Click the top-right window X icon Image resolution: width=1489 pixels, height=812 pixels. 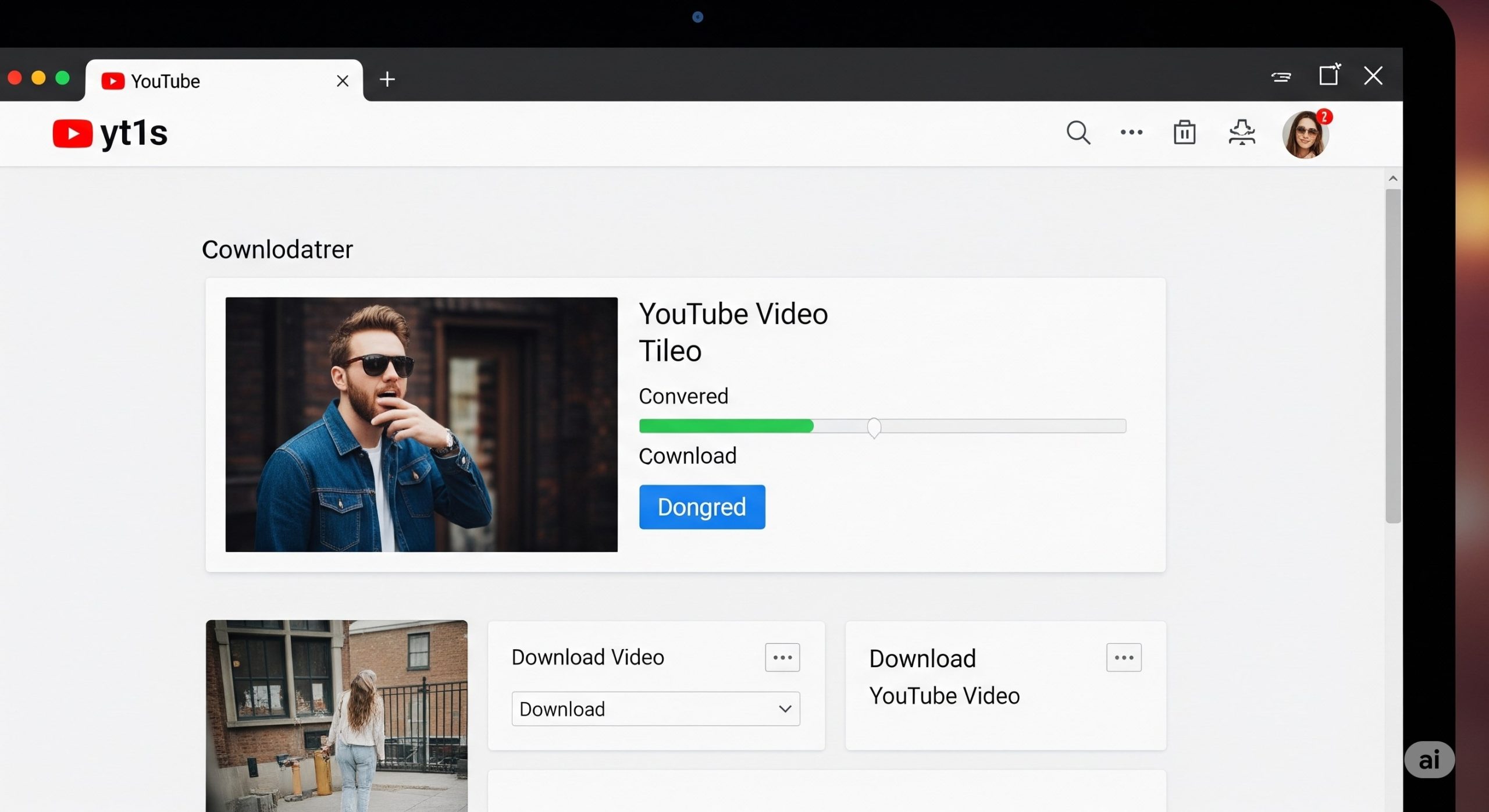pos(1373,75)
